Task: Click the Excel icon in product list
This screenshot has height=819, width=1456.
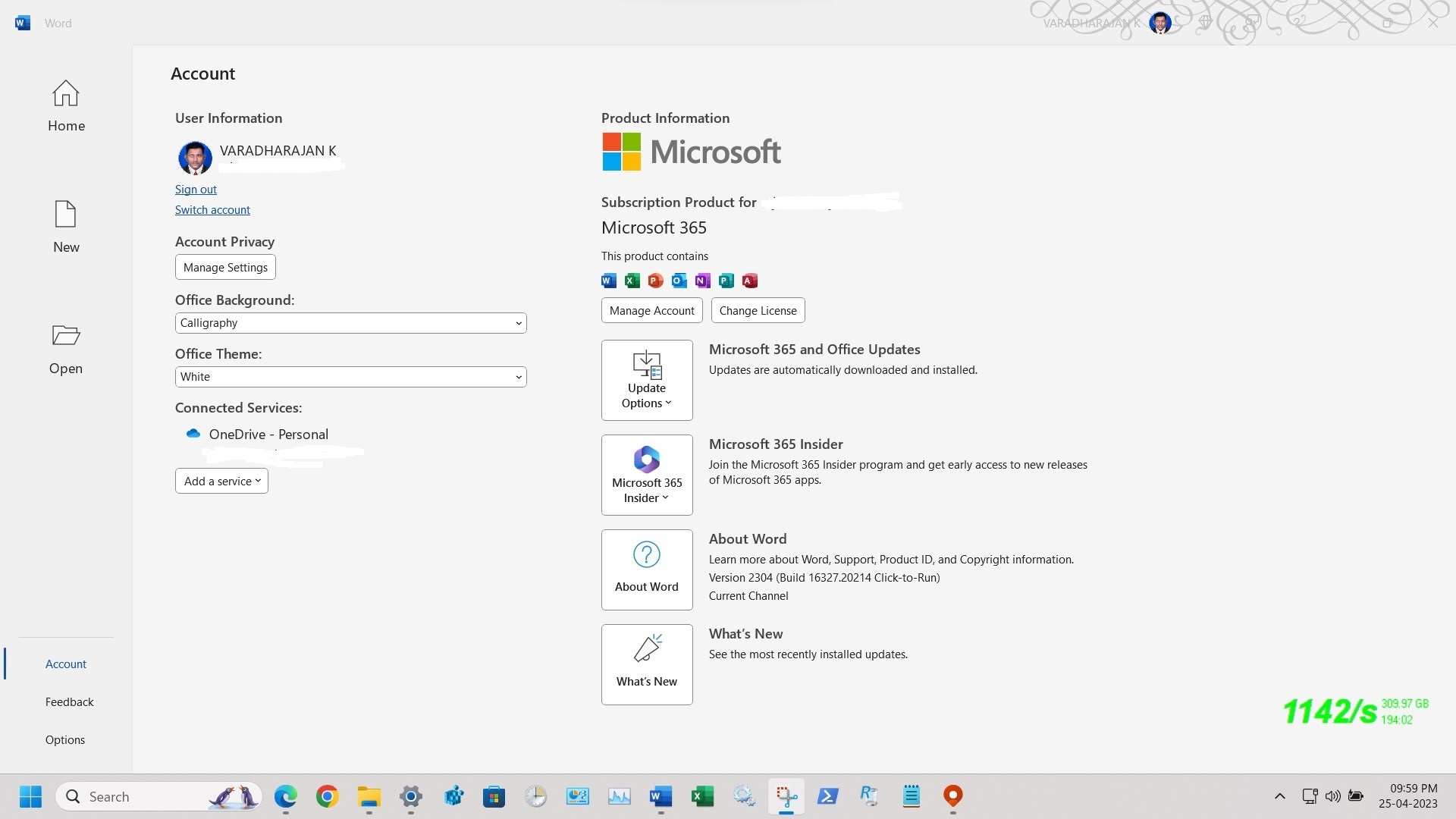Action: point(631,281)
